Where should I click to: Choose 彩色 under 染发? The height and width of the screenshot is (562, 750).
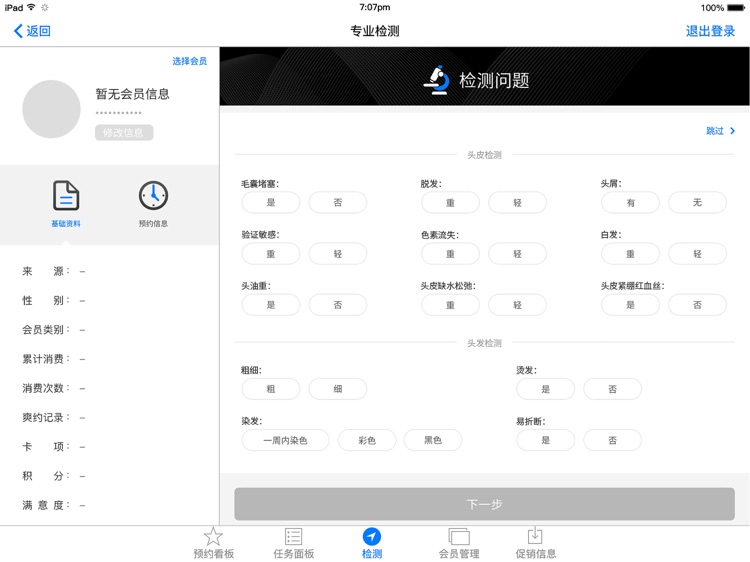[367, 440]
